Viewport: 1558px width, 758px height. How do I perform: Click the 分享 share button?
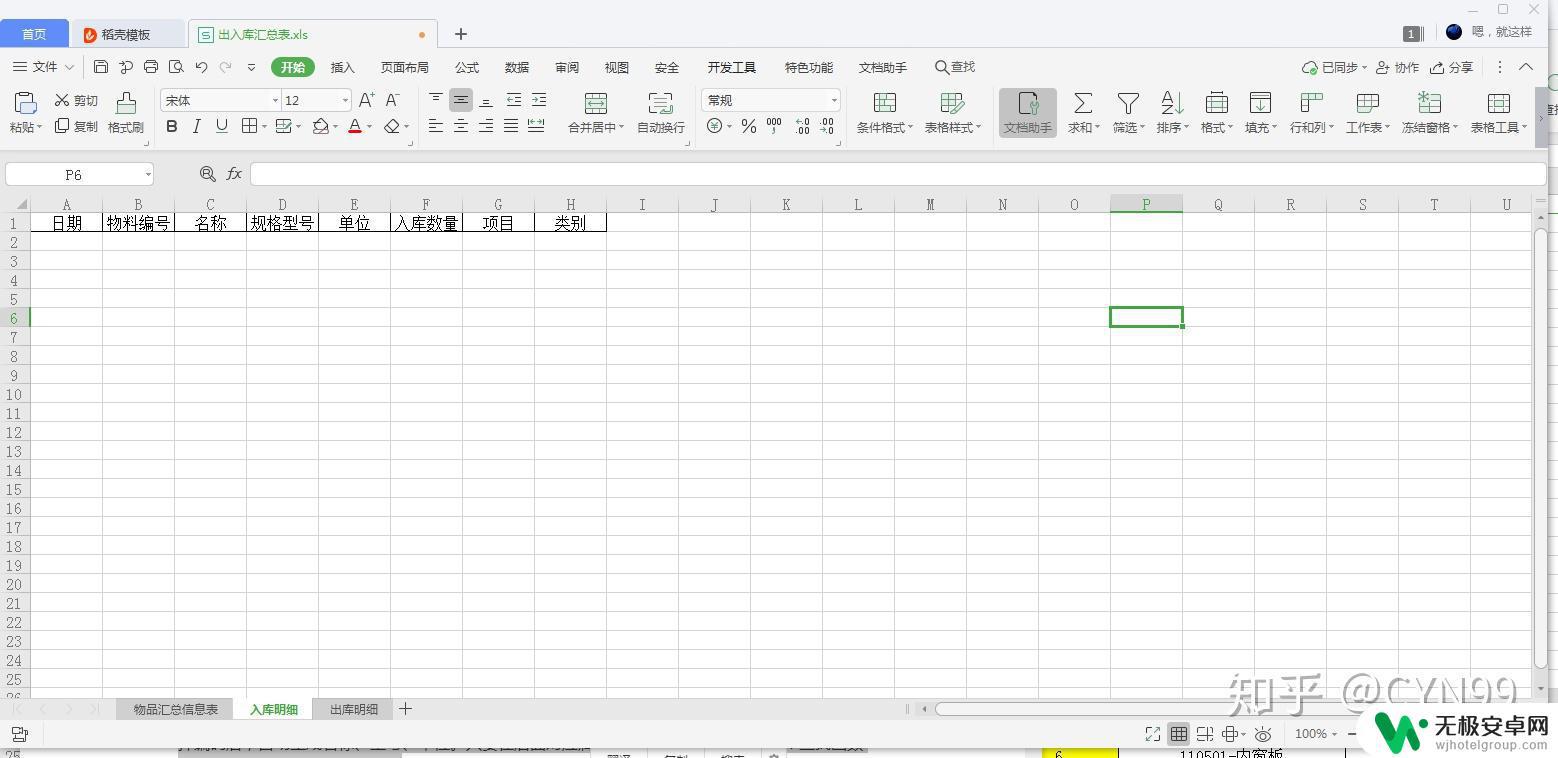(x=1452, y=67)
